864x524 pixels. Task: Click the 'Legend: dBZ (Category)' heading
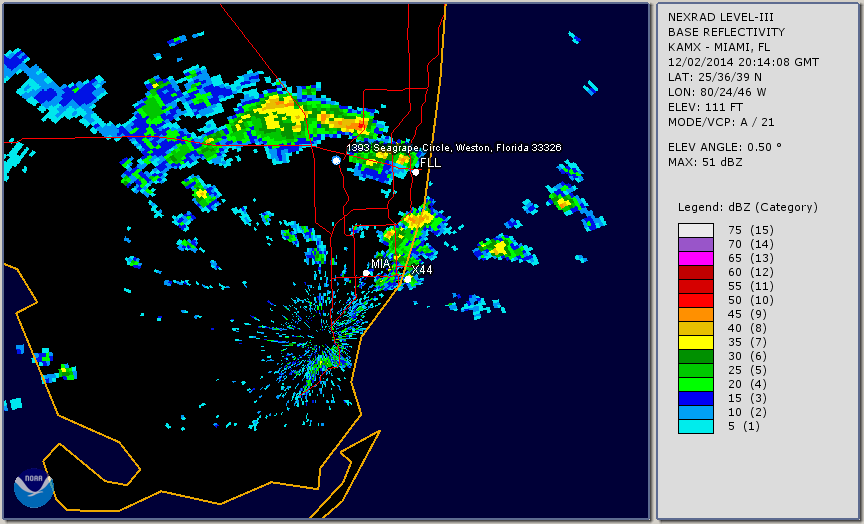[x=748, y=207]
